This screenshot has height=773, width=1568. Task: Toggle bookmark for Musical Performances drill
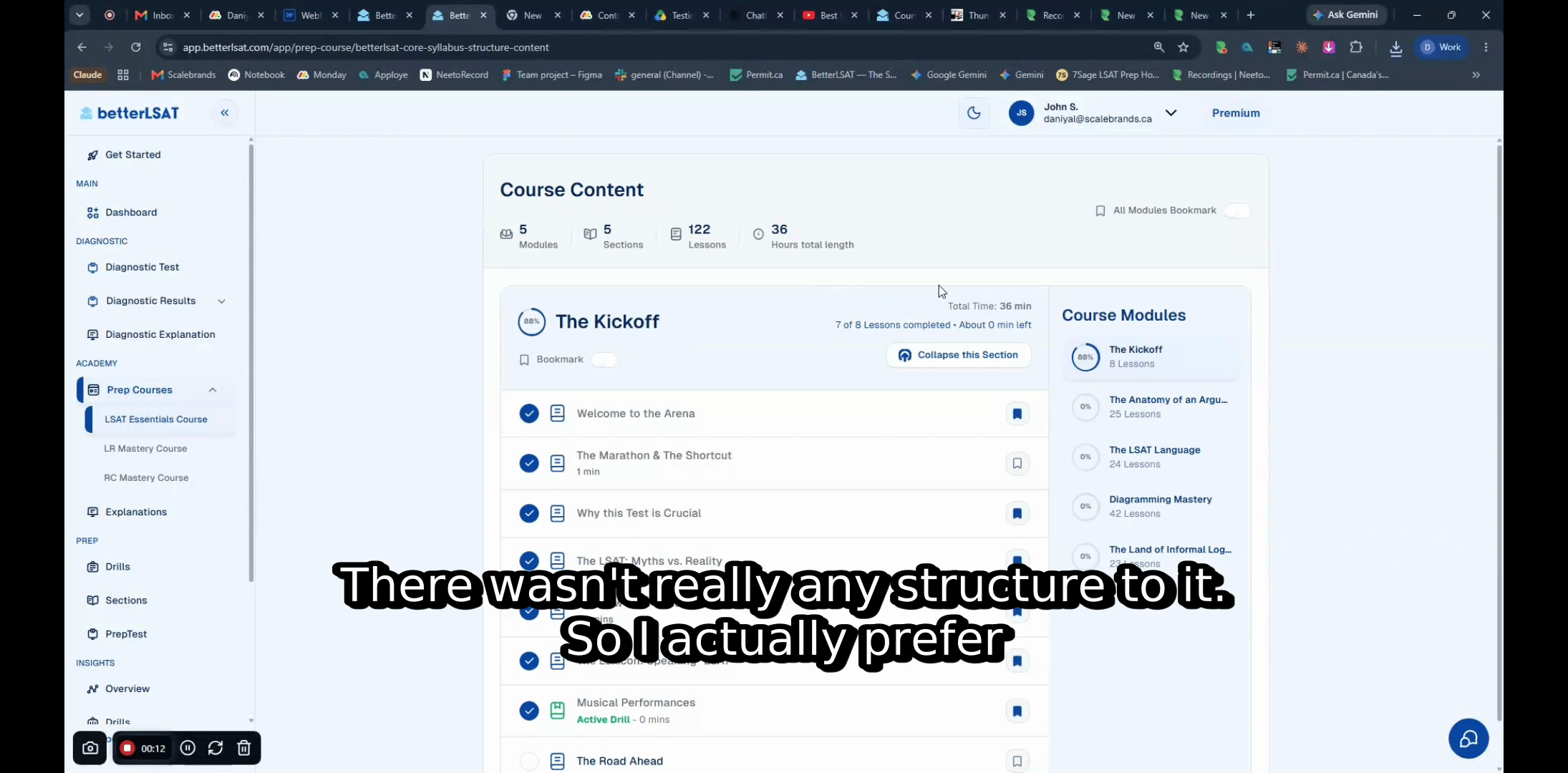(x=1017, y=711)
